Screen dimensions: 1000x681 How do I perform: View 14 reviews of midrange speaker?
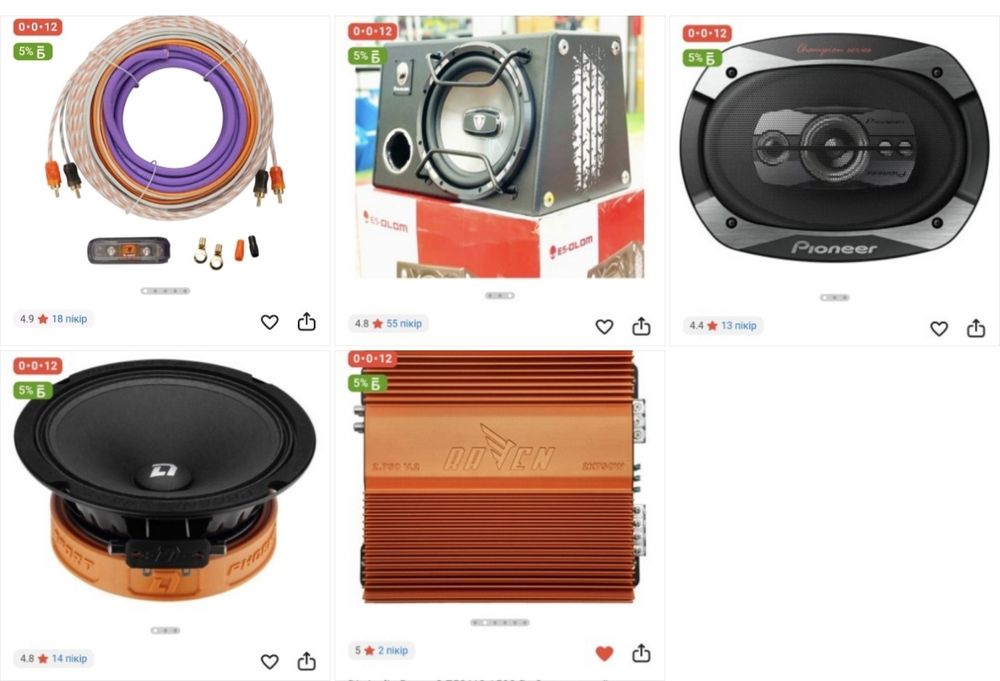69,658
